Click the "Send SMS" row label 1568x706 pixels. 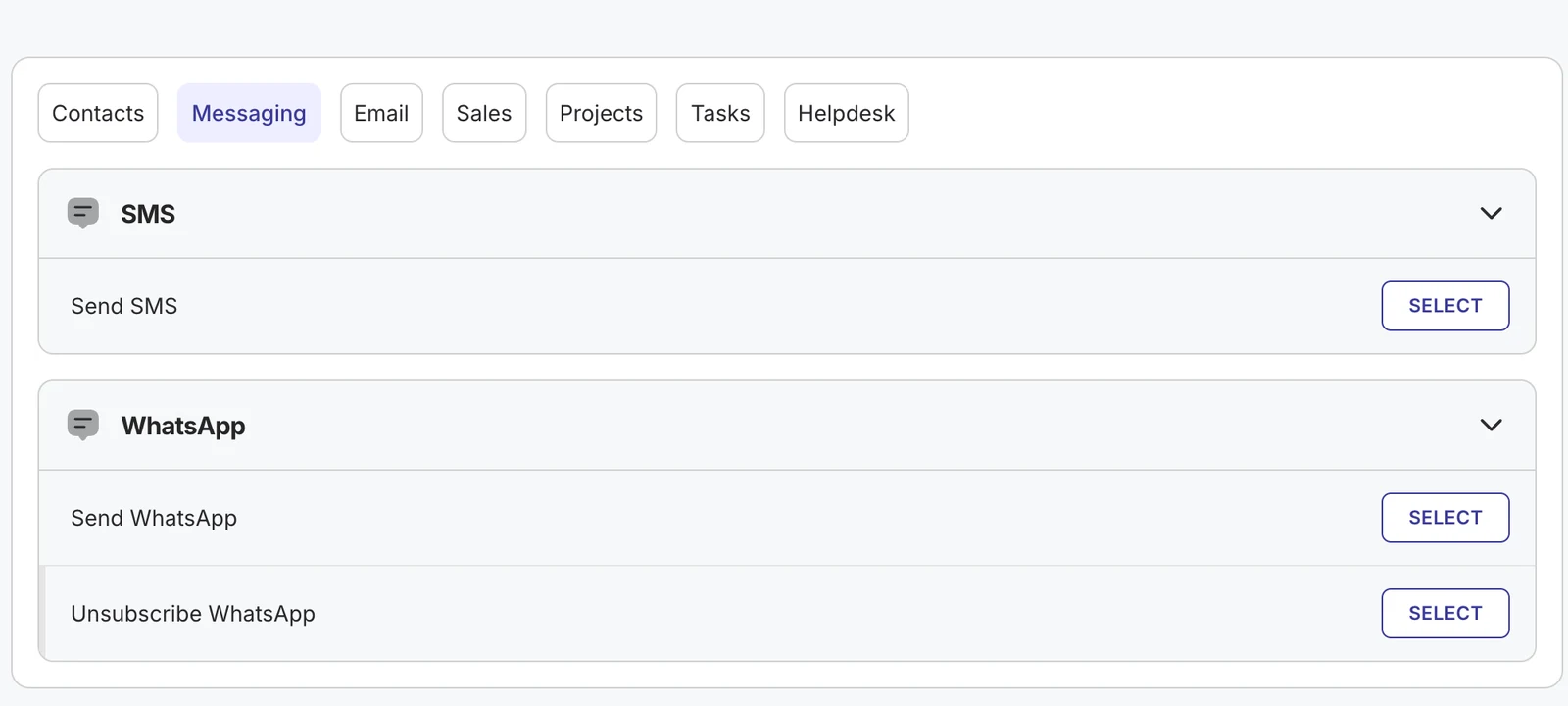point(124,306)
